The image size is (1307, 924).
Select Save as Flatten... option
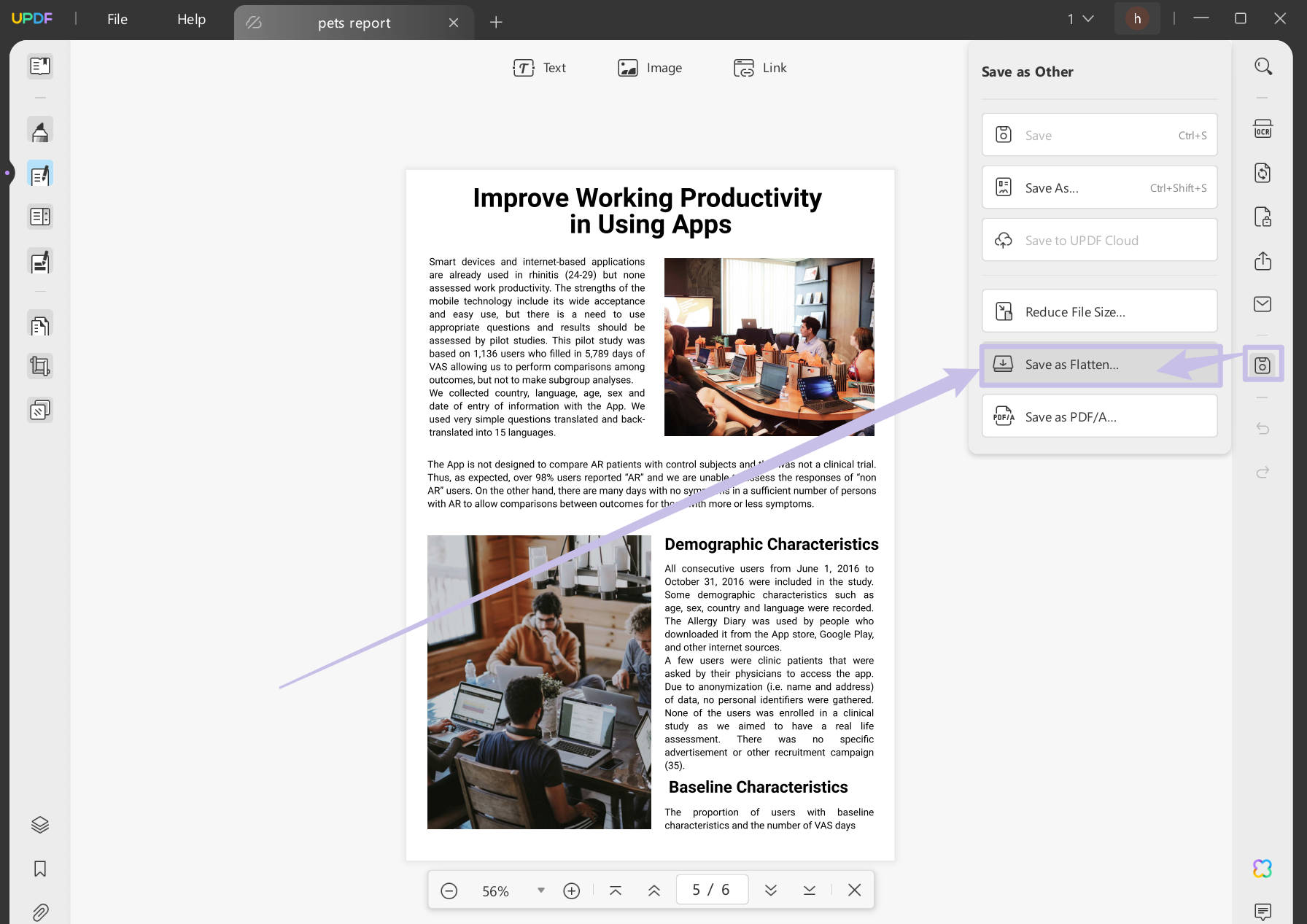coord(1099,364)
